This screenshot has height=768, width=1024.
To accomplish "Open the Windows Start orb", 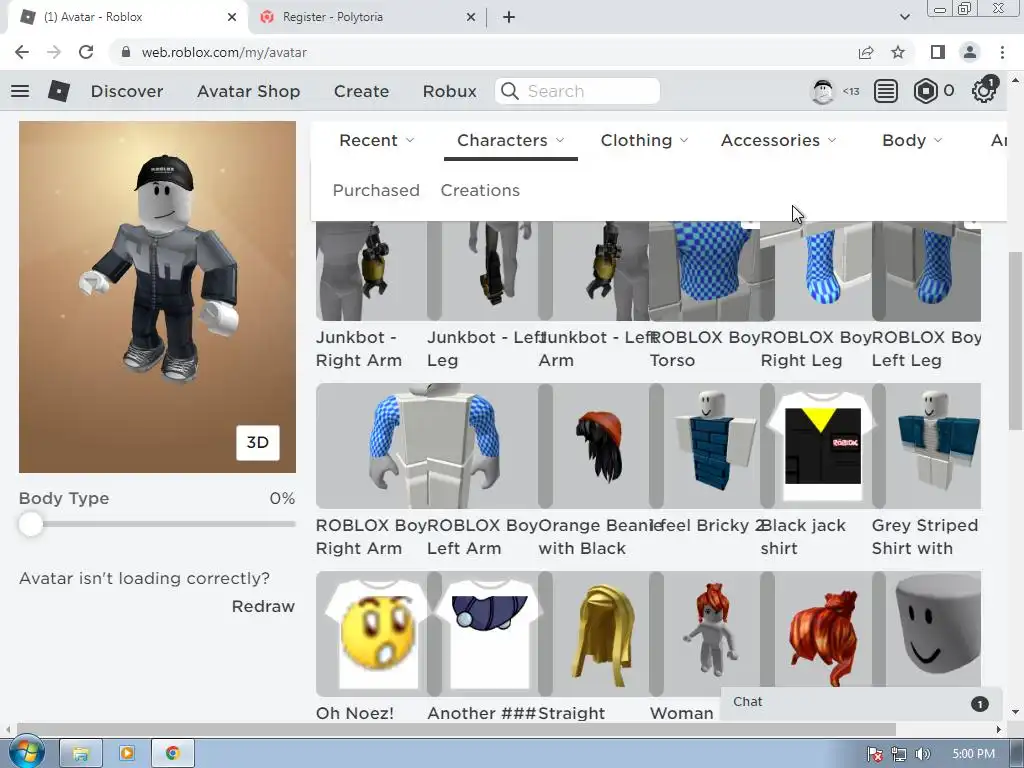I will pos(25,752).
